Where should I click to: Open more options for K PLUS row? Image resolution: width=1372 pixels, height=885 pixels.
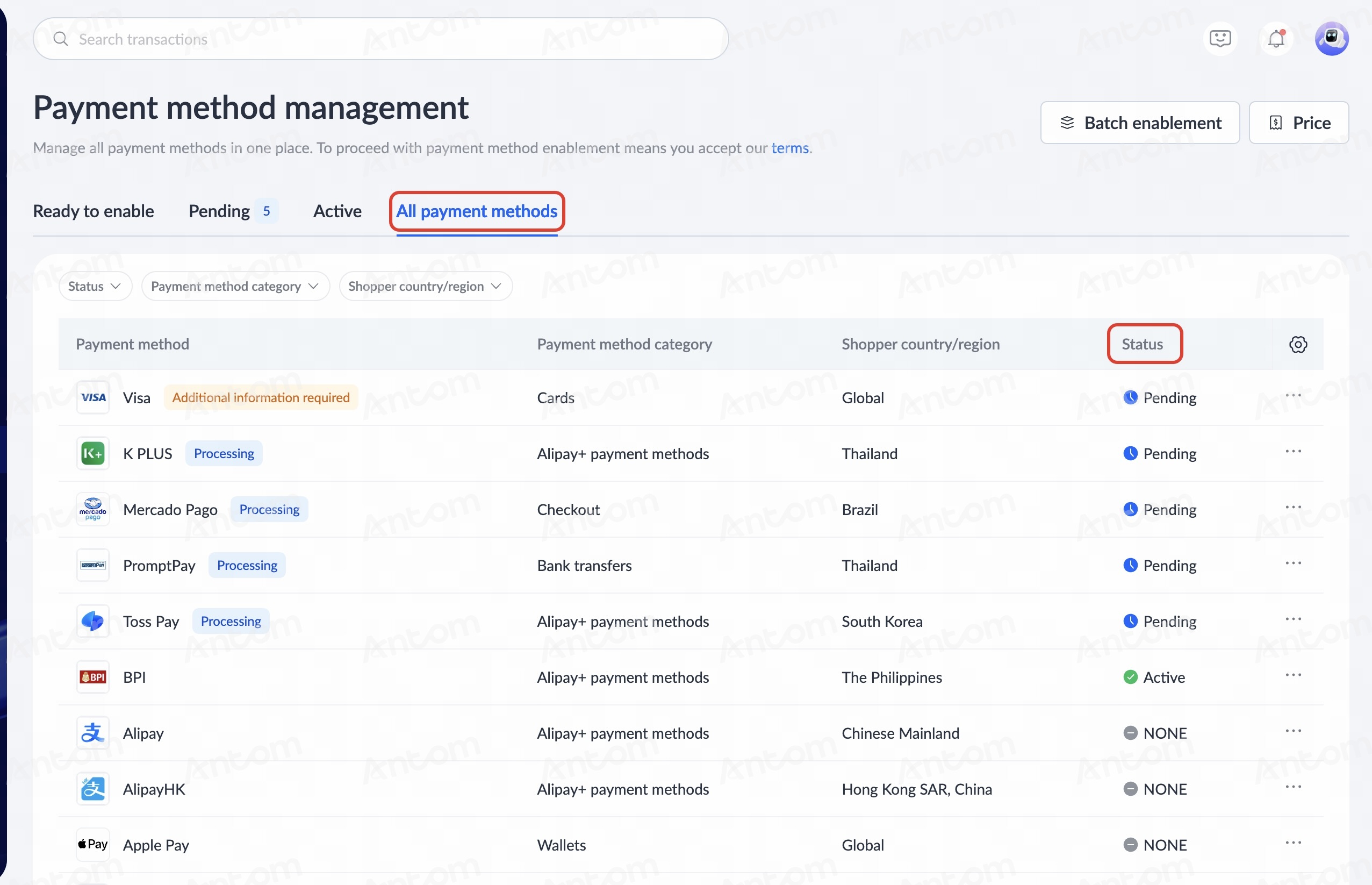coord(1294,451)
